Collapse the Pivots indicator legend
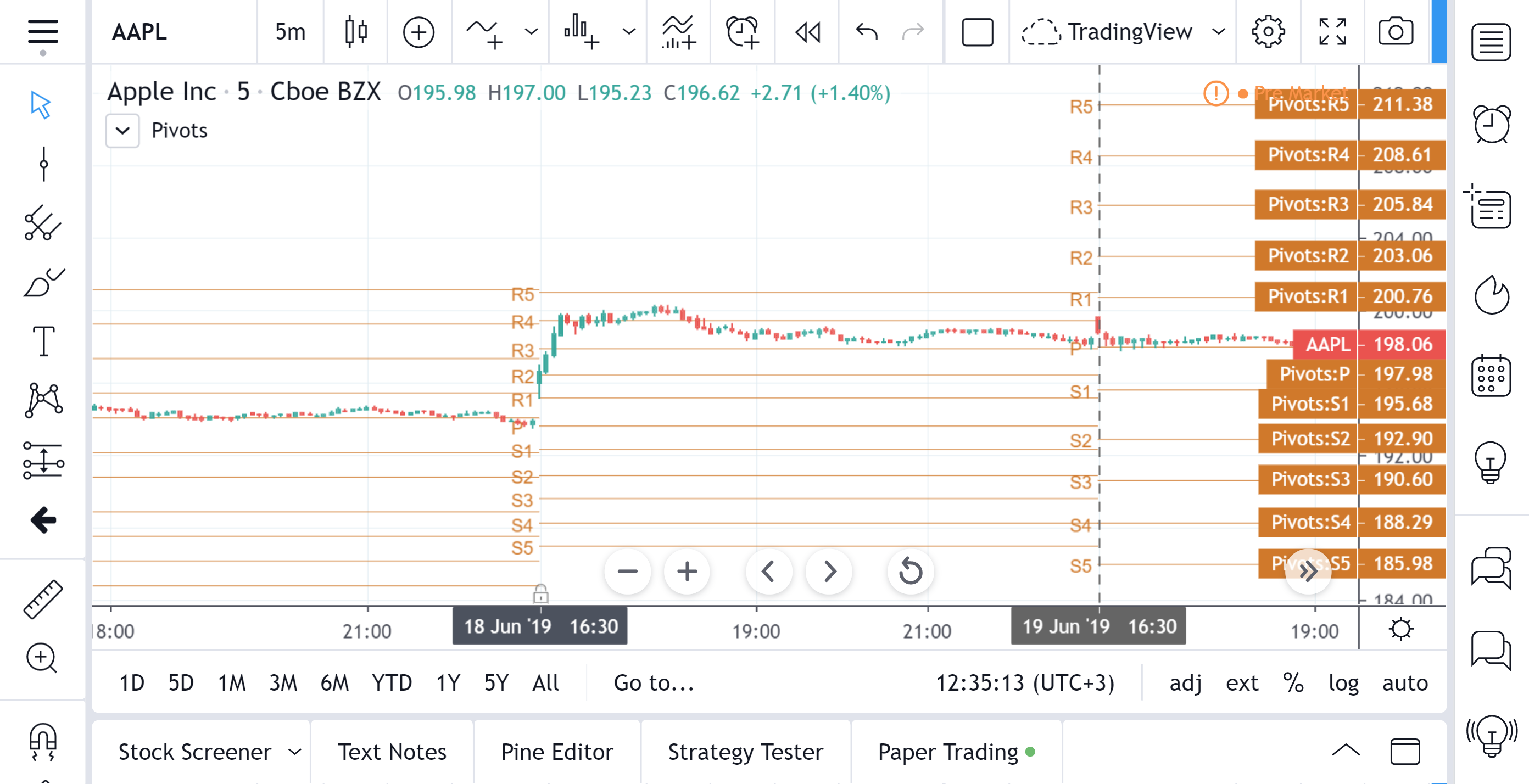The image size is (1529, 784). click(x=122, y=131)
